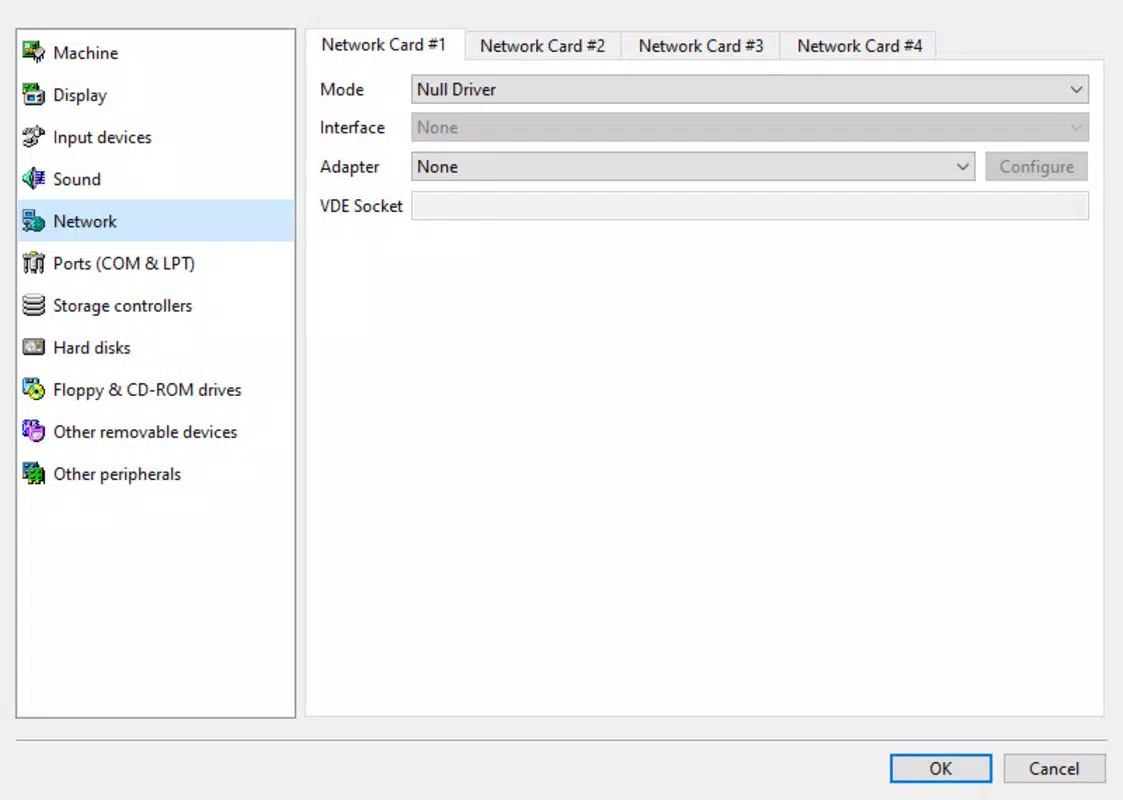Select the Network list entry
The width and height of the screenshot is (1123, 800).
pyautogui.click(x=155, y=221)
